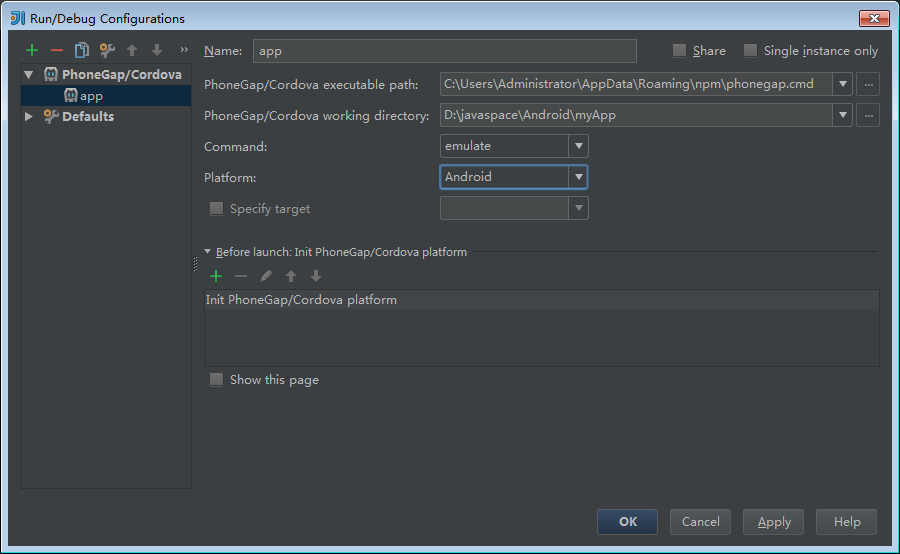Browse for working directory with ellipsis button
Image resolution: width=900 pixels, height=554 pixels.
[x=868, y=115]
